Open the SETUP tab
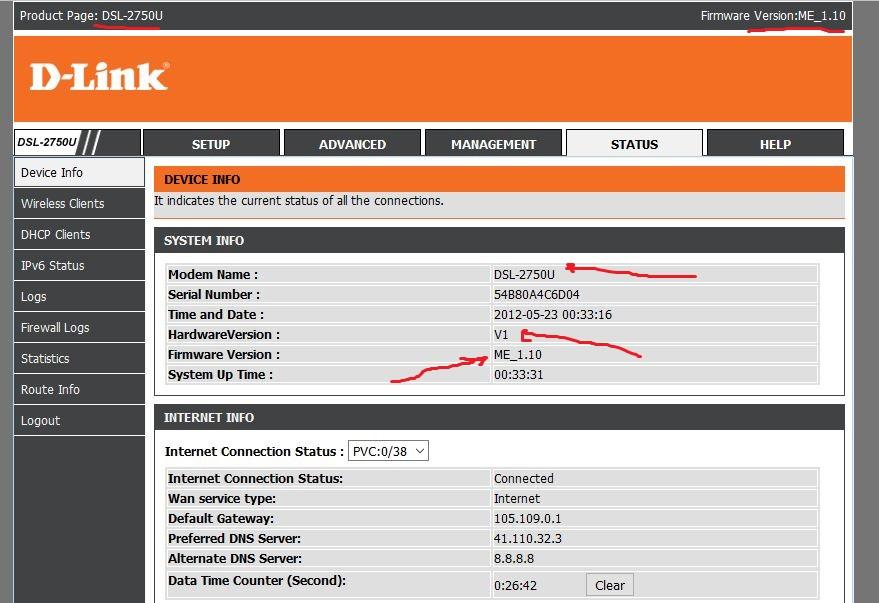The width and height of the screenshot is (879, 603). [211, 144]
